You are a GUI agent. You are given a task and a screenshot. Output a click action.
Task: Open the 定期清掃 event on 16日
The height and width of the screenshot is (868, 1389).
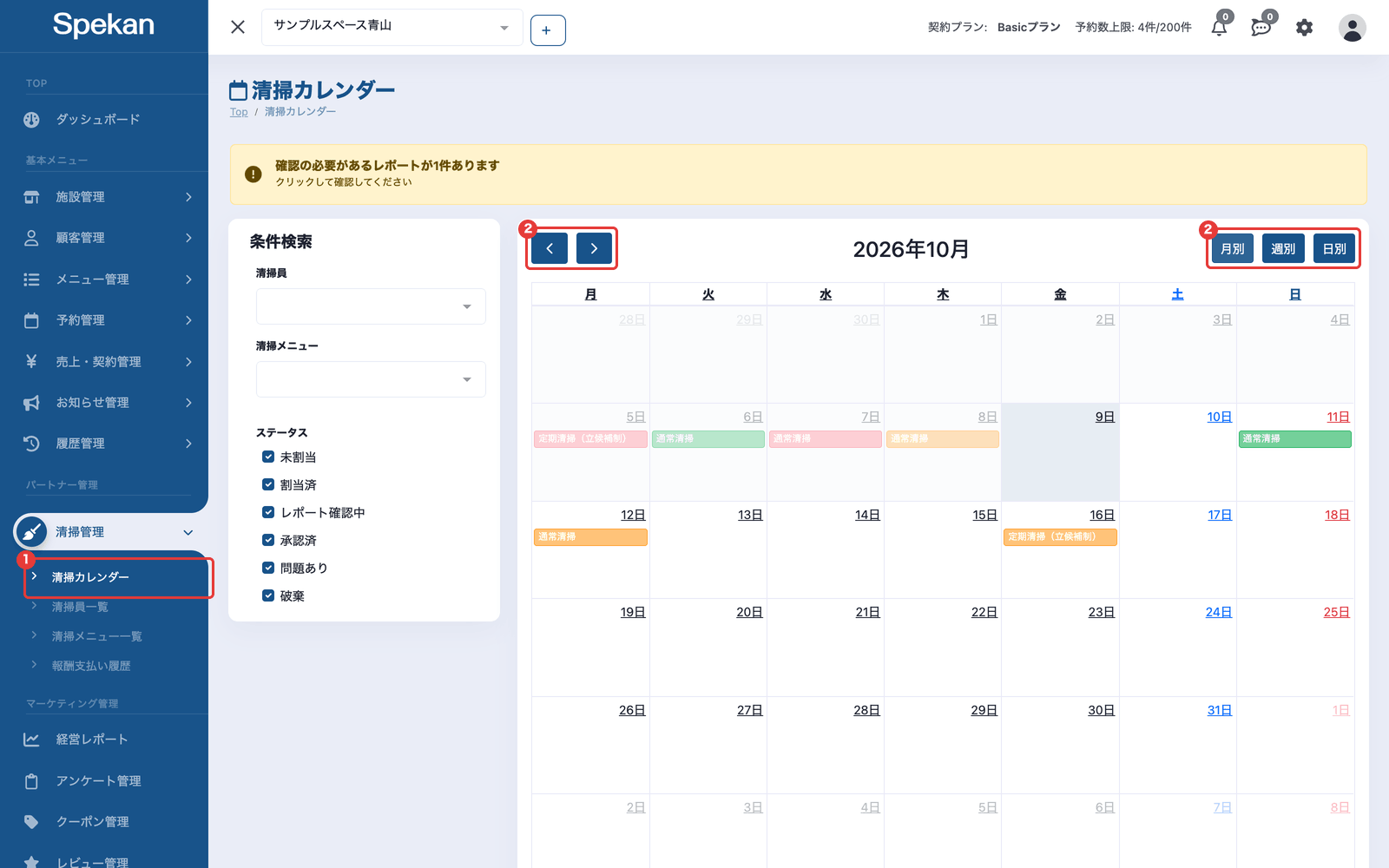[1060, 537]
